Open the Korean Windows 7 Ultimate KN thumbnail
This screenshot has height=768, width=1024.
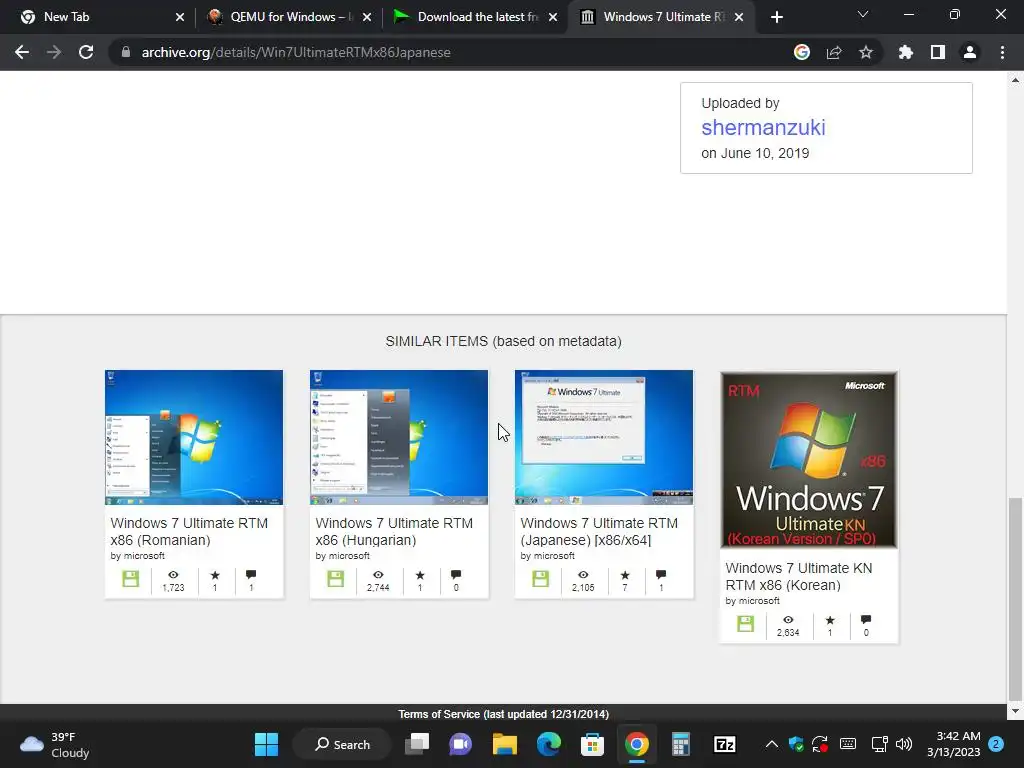[x=808, y=460]
